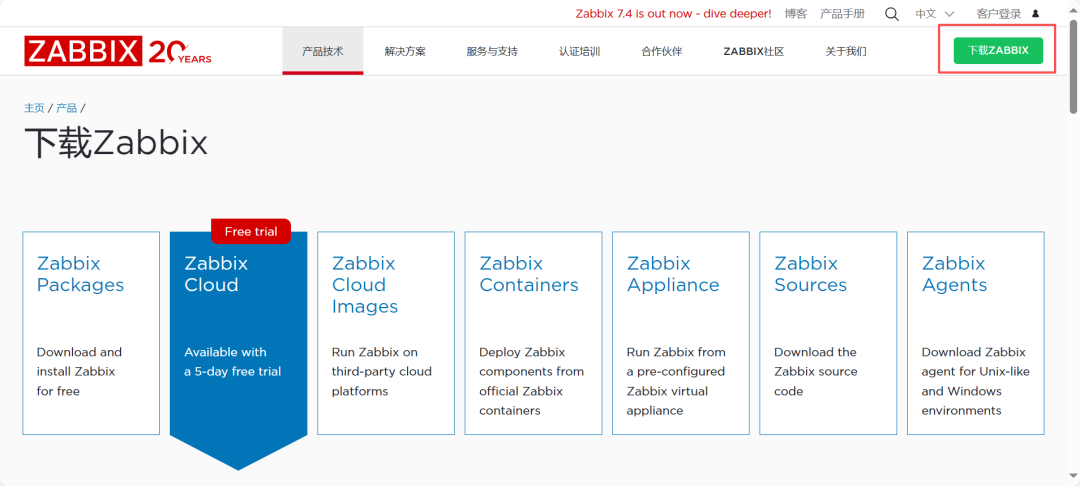
Task: Click the red Free trial badge
Action: coord(251,231)
